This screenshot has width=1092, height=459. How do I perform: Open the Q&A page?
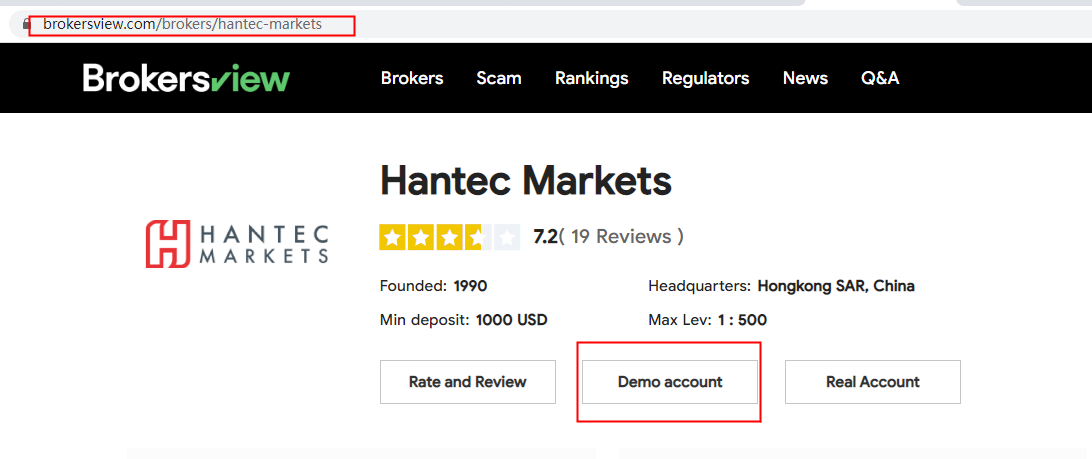coord(880,78)
